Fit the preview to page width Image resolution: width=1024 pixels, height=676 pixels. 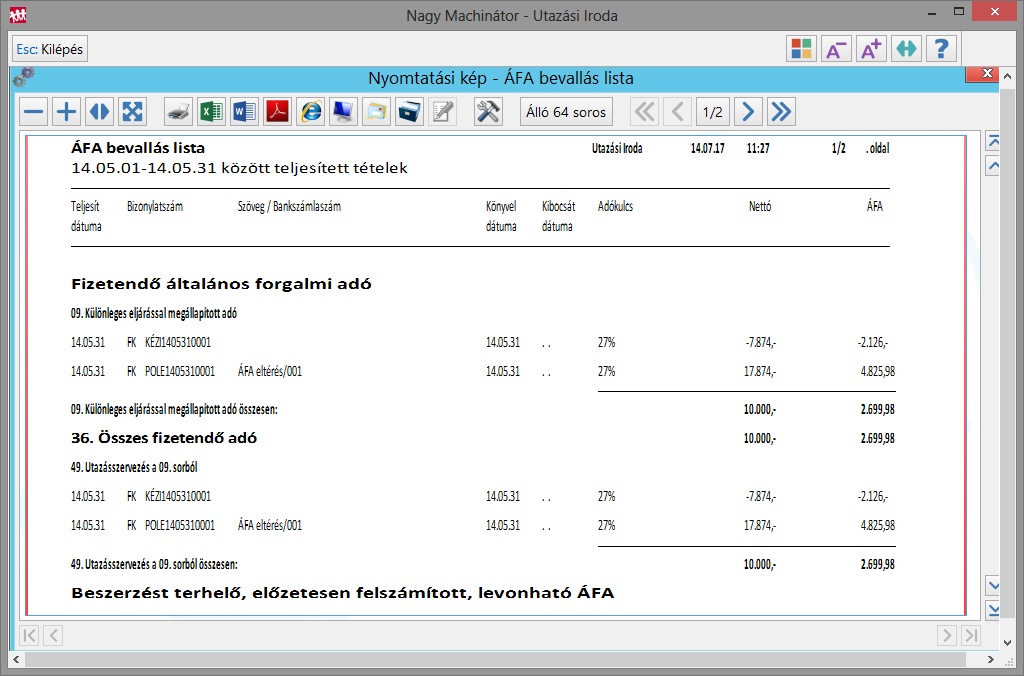[99, 112]
